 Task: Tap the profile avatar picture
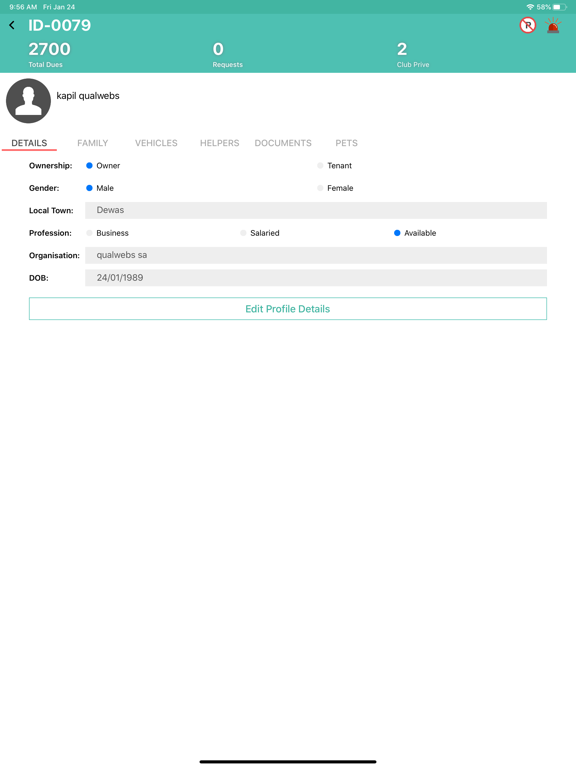(28, 100)
